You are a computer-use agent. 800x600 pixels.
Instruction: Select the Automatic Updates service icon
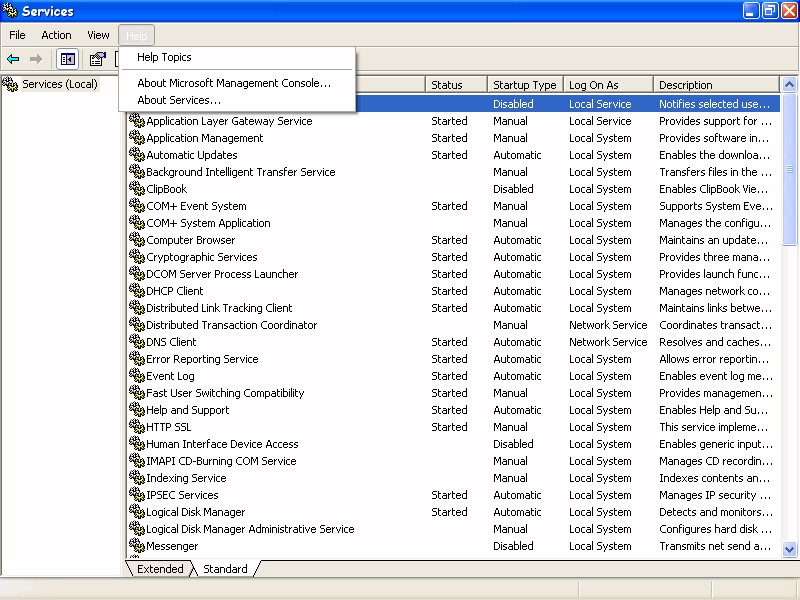tap(137, 155)
